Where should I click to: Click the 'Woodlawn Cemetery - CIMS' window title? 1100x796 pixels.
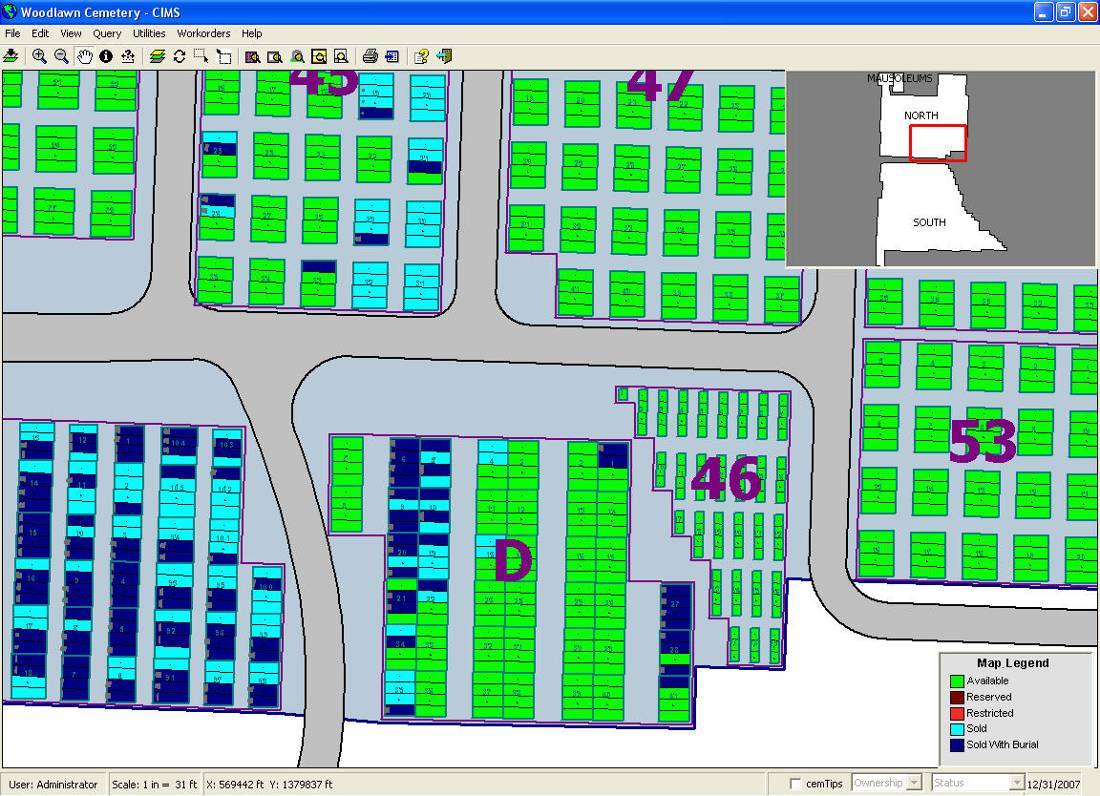[100, 12]
